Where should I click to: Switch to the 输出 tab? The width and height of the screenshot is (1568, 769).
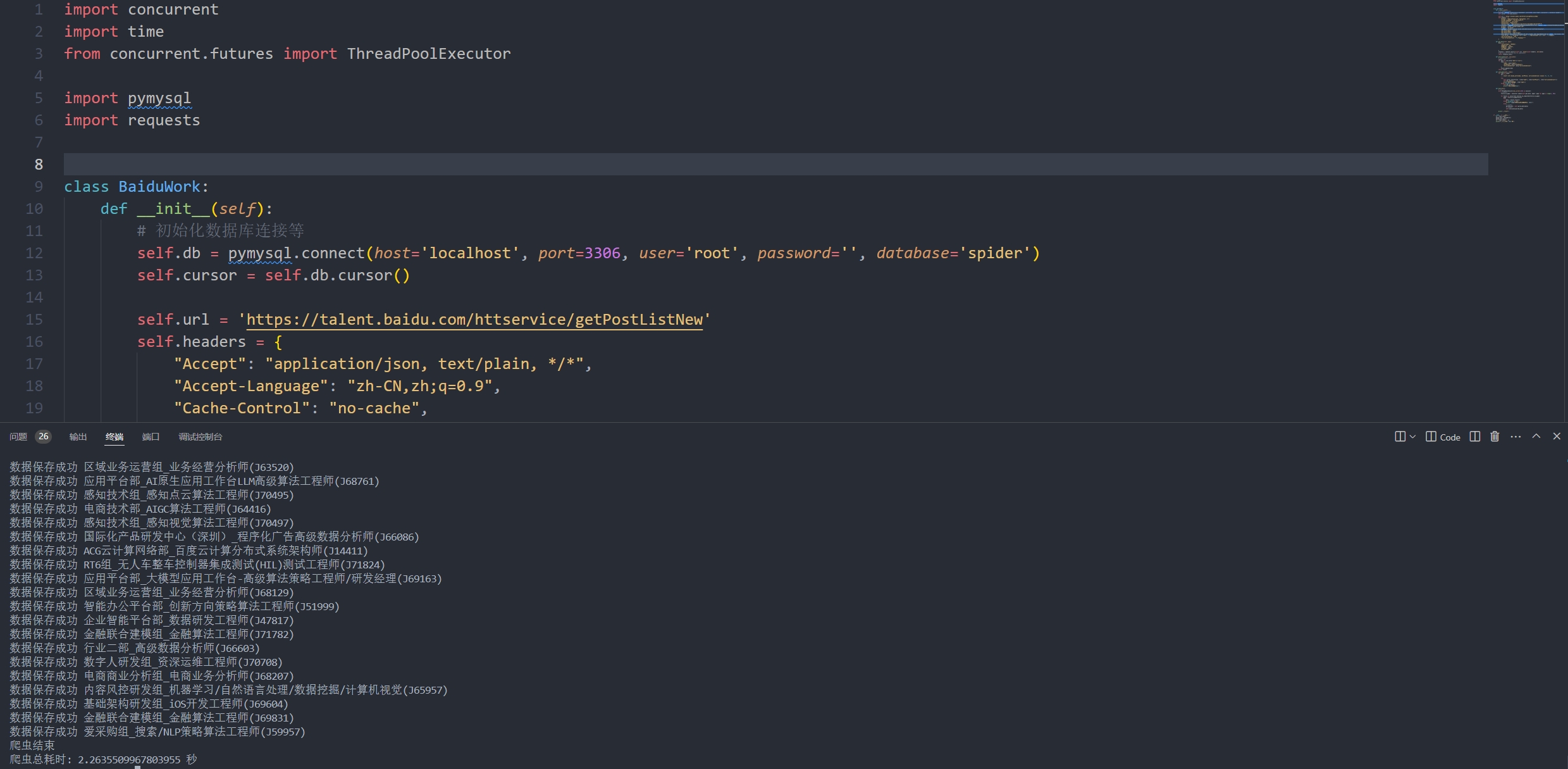[78, 437]
